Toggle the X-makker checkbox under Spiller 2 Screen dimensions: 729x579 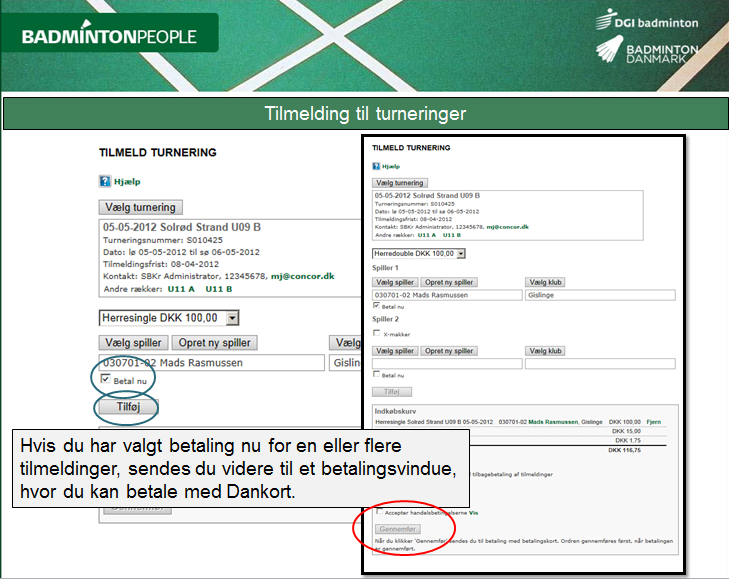(x=376, y=334)
